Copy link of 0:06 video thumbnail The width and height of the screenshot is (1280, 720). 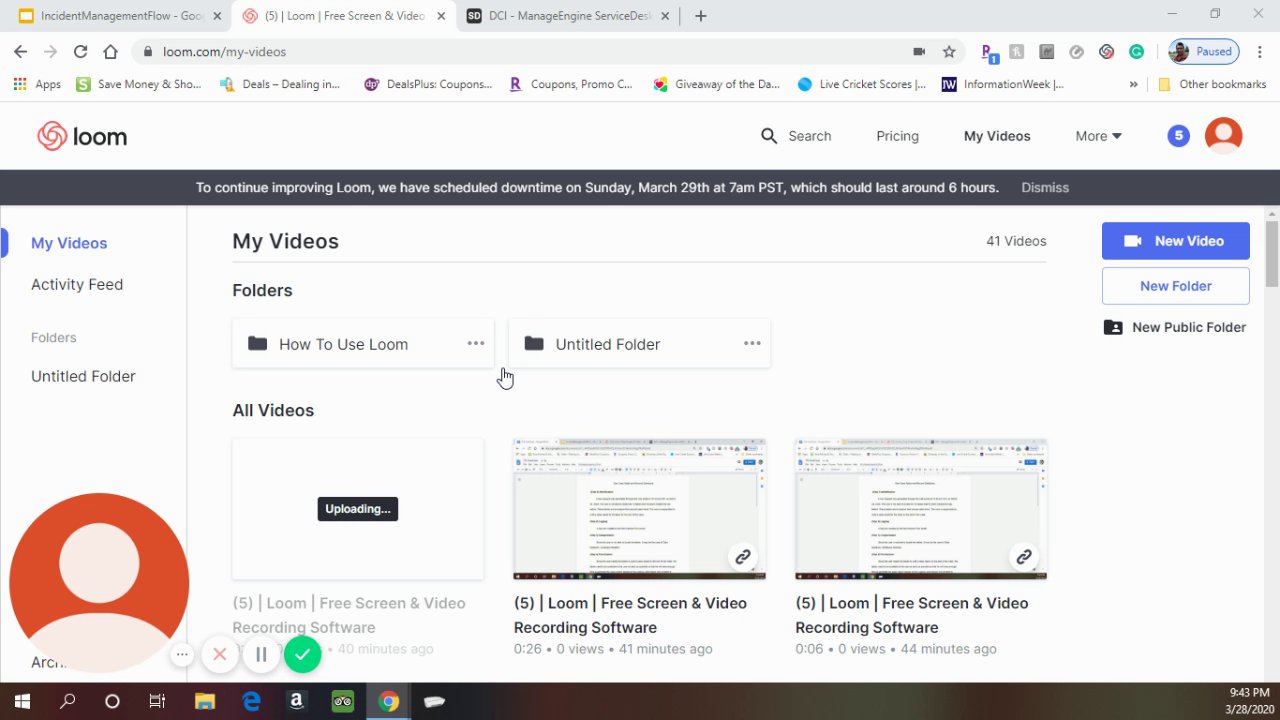(x=1024, y=557)
